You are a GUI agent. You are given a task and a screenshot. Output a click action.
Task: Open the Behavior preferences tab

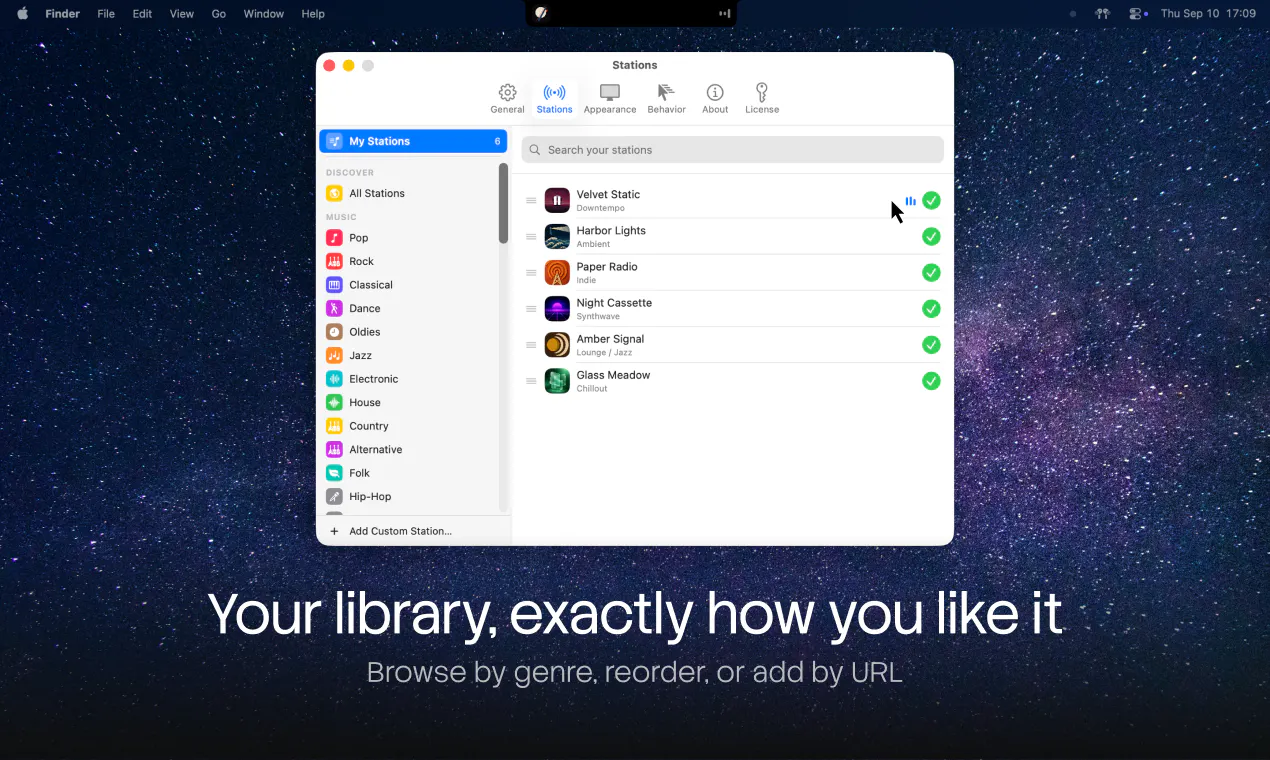pos(666,98)
